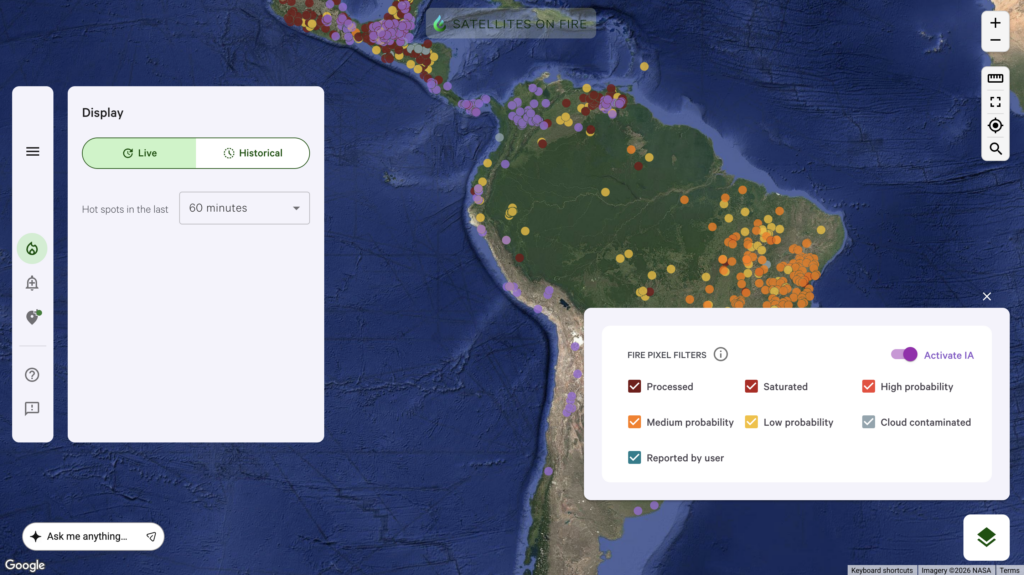
Task: Uncheck the High probability filter
Action: point(868,386)
